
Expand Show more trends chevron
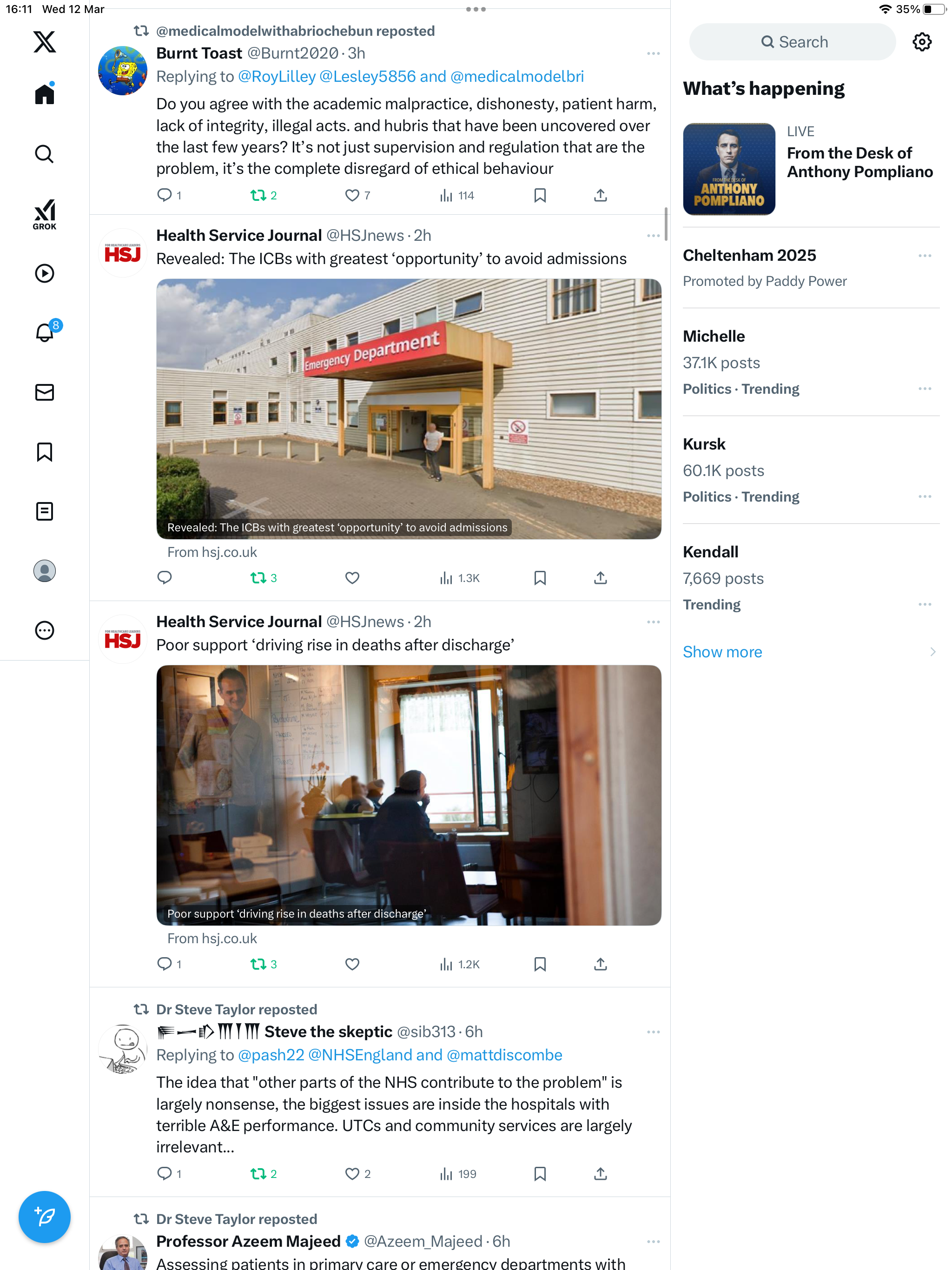pyautogui.click(x=932, y=652)
